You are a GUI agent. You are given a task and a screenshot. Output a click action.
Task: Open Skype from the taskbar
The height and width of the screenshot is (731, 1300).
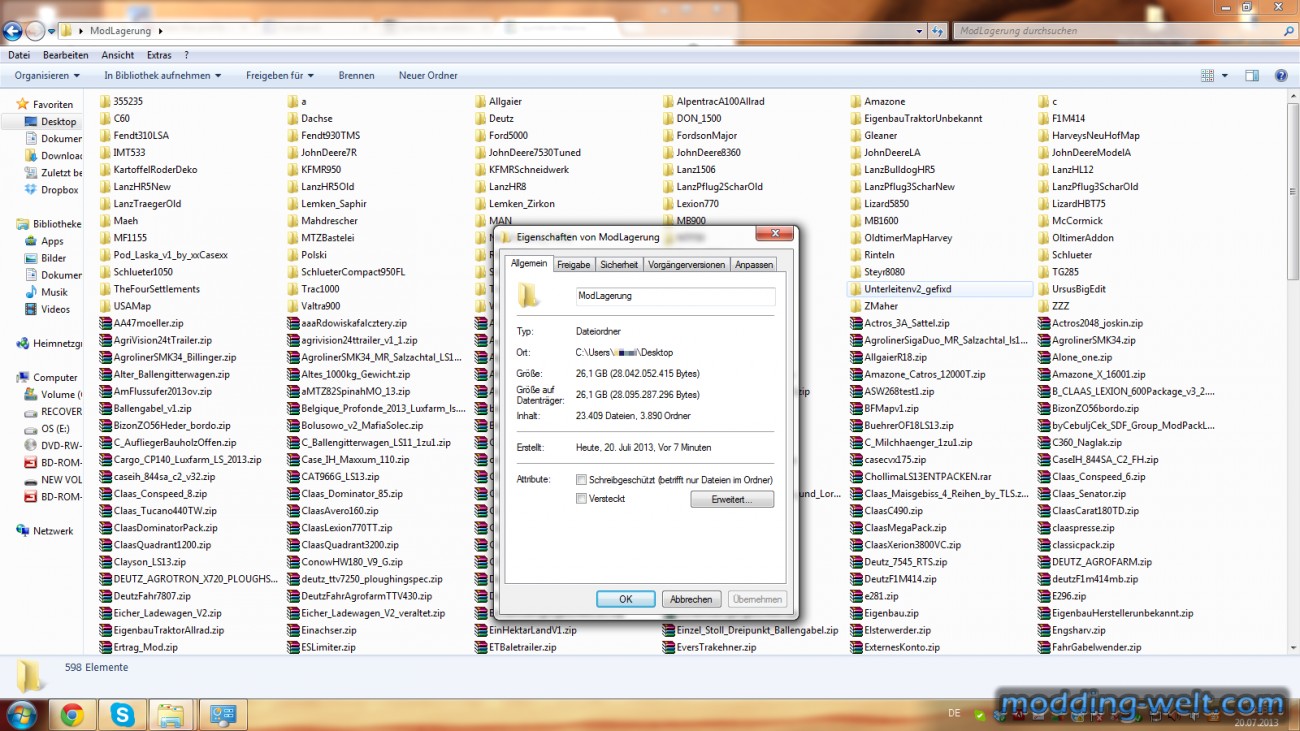pyautogui.click(x=122, y=715)
